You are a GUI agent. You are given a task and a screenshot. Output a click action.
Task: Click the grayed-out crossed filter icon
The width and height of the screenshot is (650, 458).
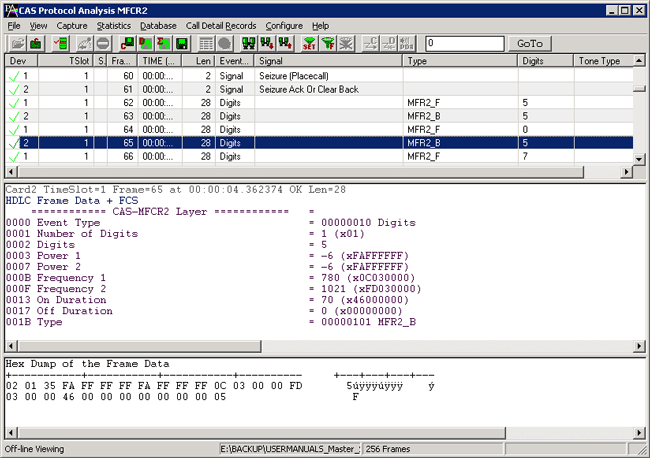point(346,44)
